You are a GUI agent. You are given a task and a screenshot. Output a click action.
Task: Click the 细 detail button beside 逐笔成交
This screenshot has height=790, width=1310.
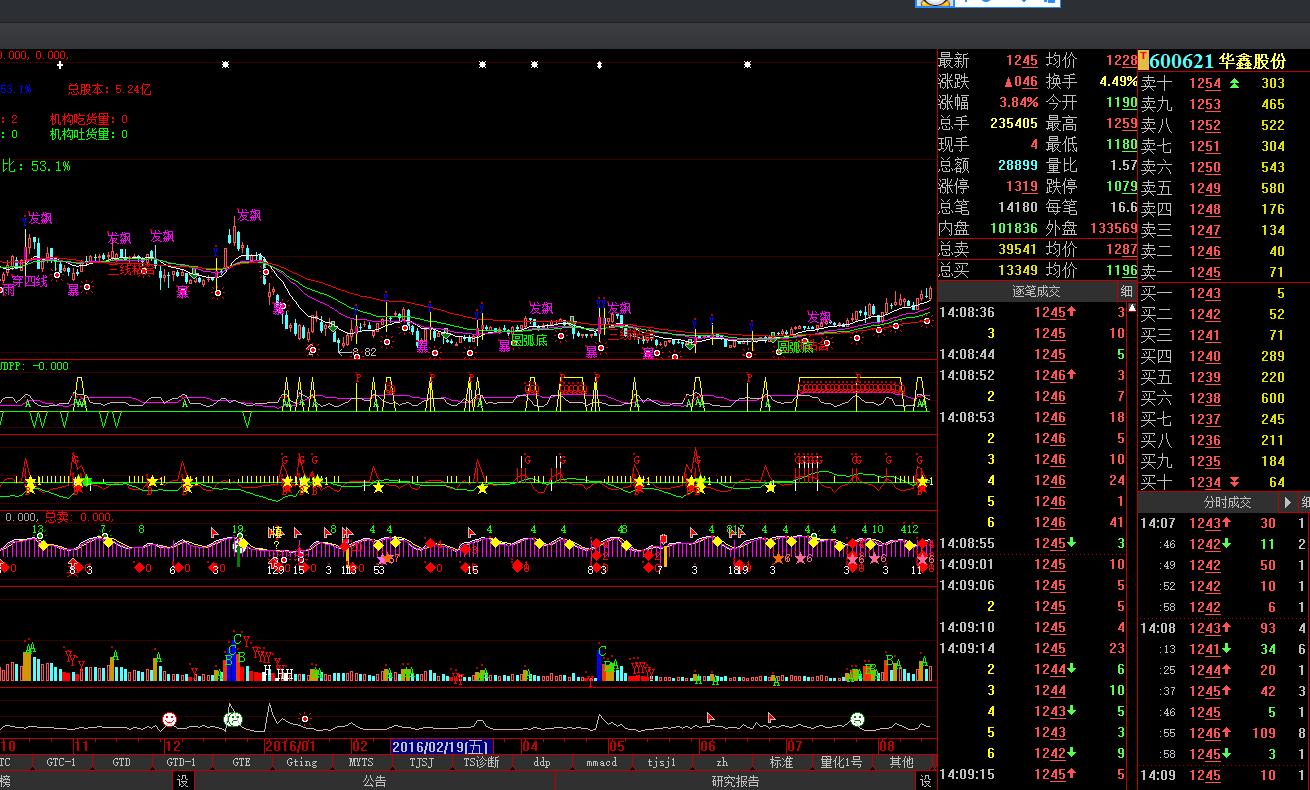tap(1126, 291)
